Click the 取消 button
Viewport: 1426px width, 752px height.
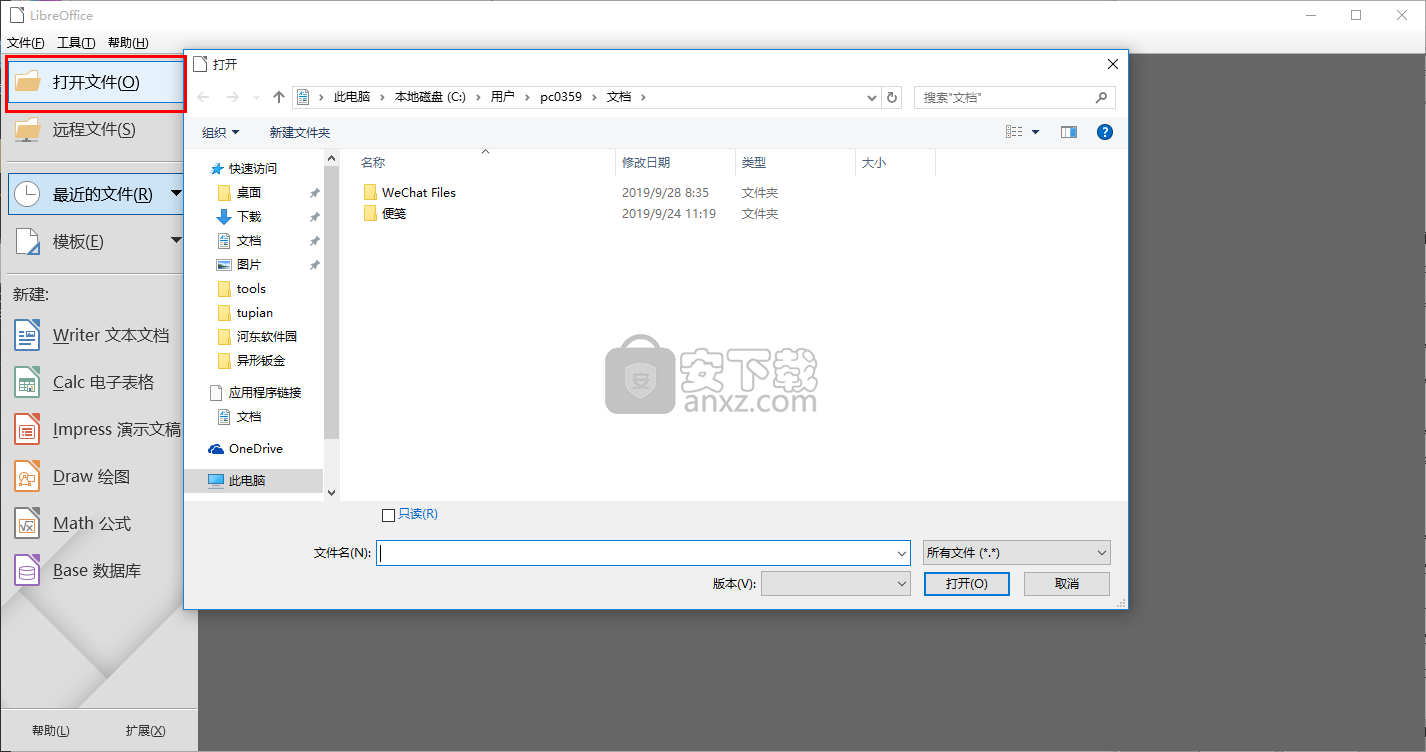point(1067,584)
